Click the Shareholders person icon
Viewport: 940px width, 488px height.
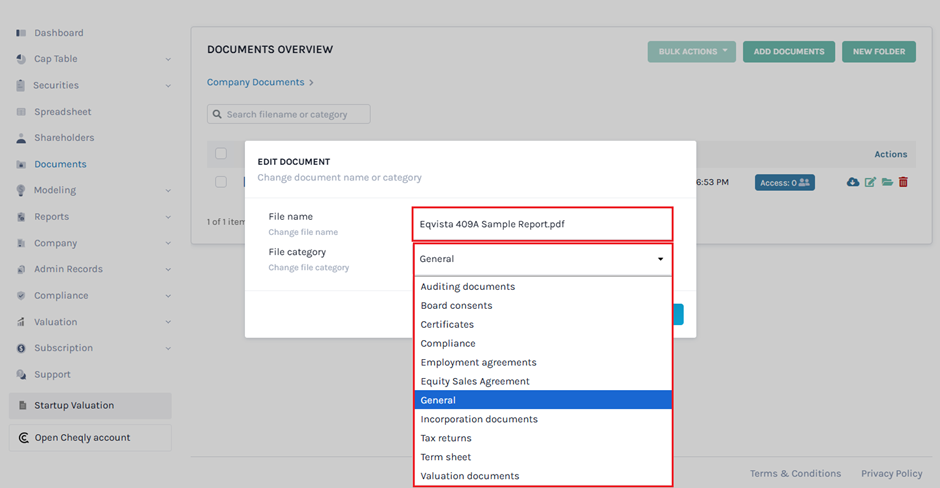tap(21, 138)
